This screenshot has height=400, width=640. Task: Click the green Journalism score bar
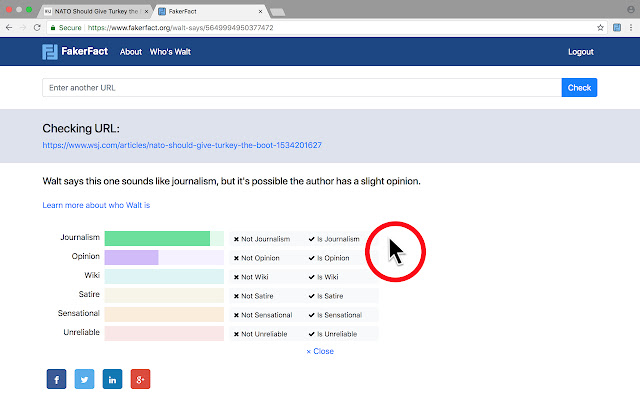(158, 238)
